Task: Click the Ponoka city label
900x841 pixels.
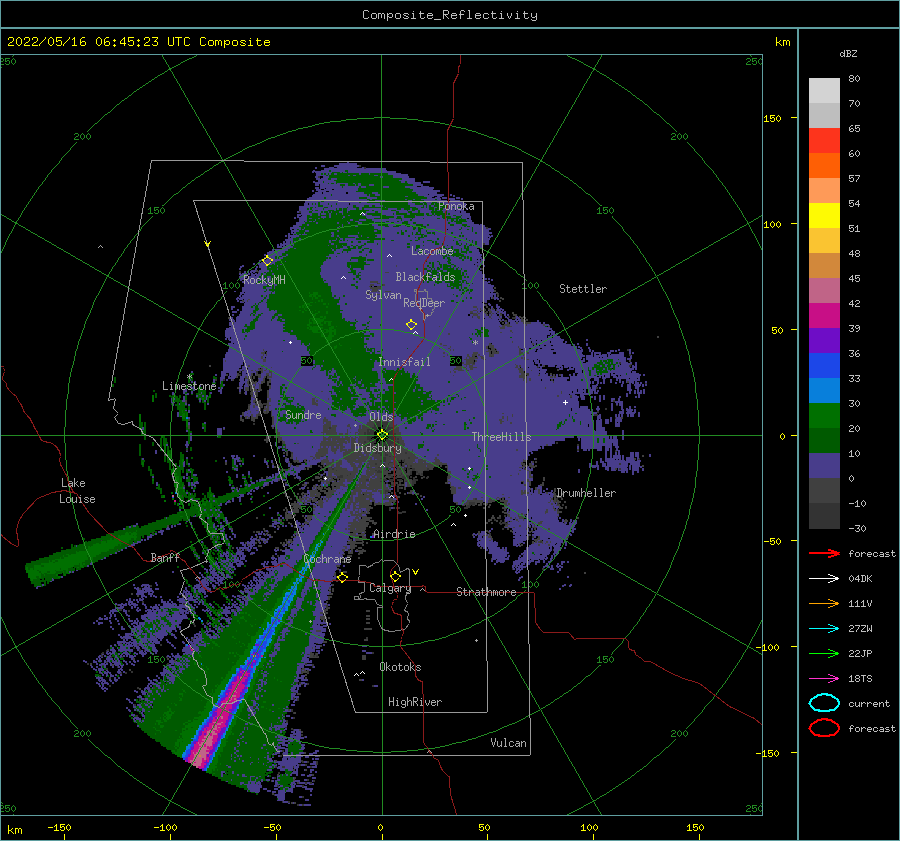Action: (x=456, y=206)
